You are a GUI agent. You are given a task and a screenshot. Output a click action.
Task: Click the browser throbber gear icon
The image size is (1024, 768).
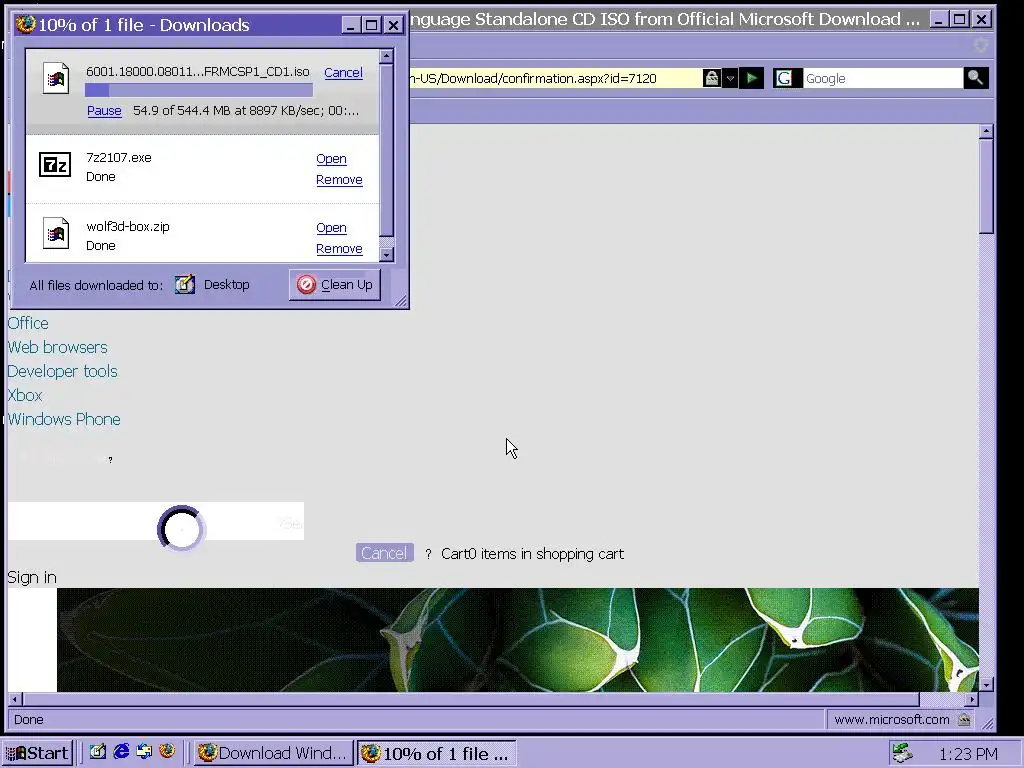[980, 45]
